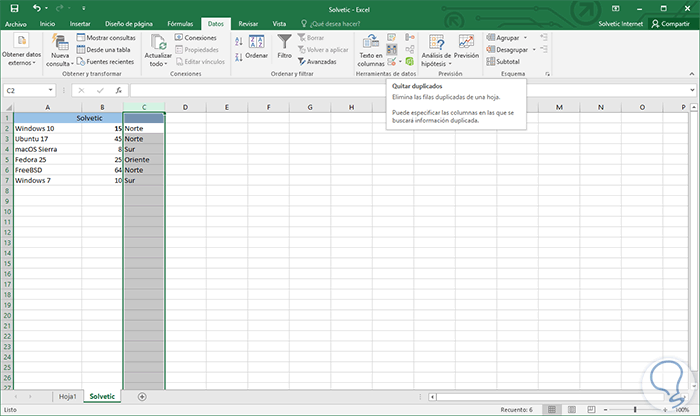Image resolution: width=700 pixels, height=416 pixels.
Task: Open the Esquema dialog launcher
Action: pyautogui.click(x=547, y=74)
